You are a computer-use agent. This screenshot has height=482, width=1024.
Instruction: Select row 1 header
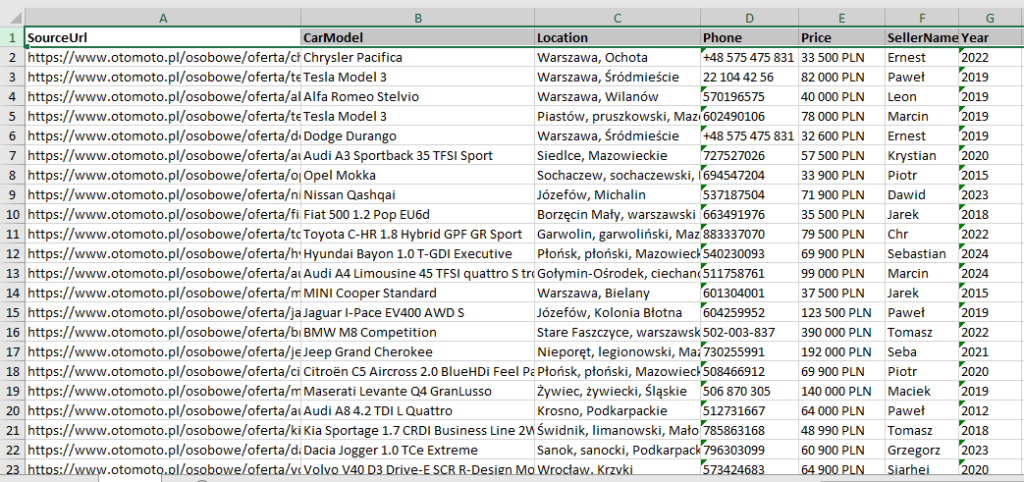pos(12,38)
